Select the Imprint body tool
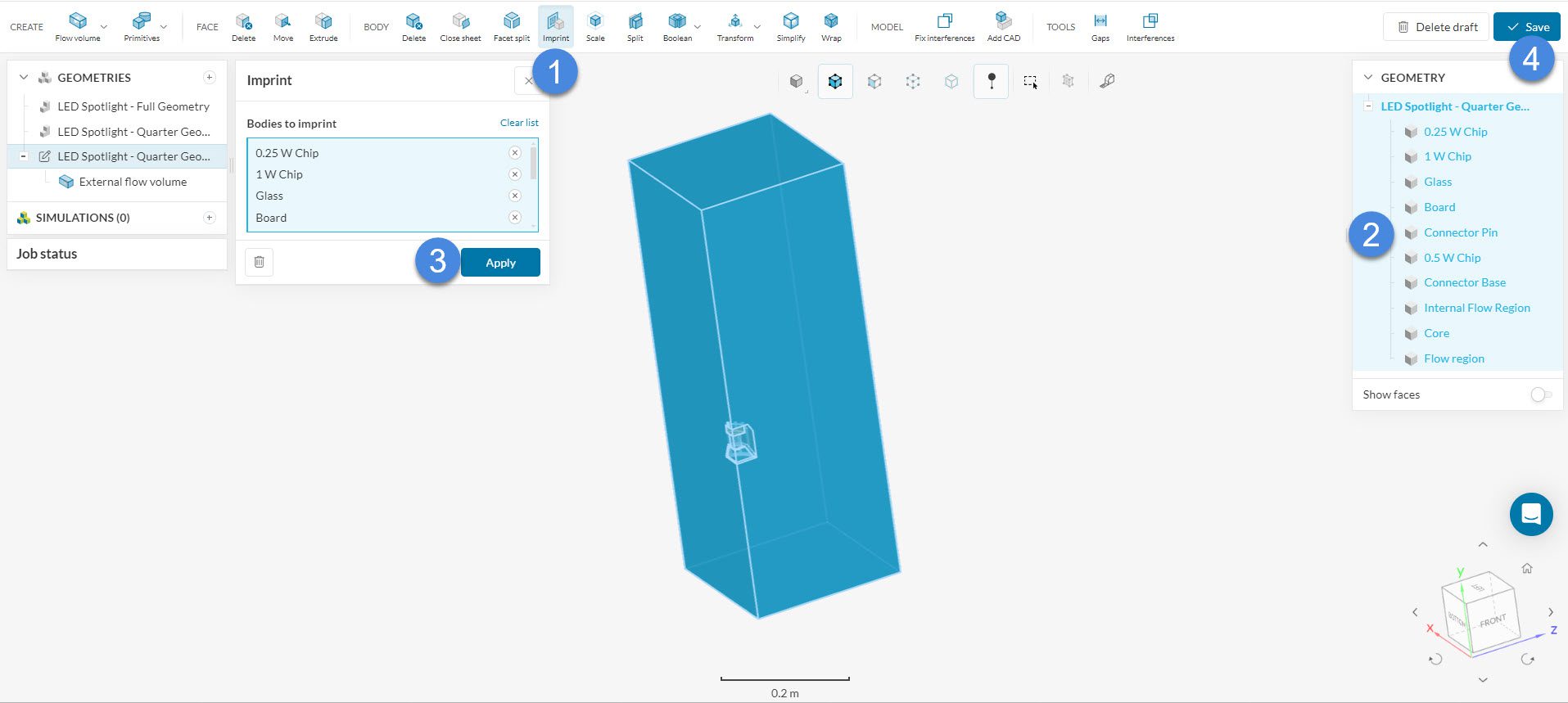 (x=555, y=26)
